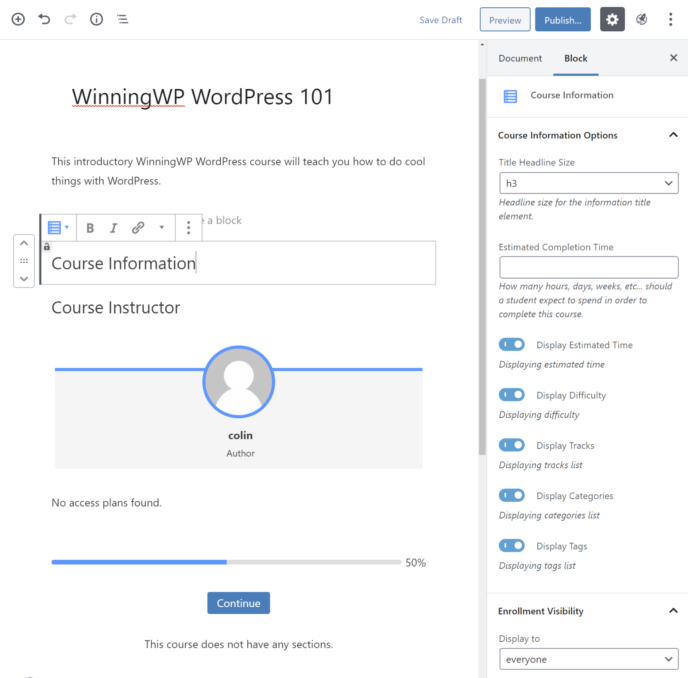Open the content structure info icon

pos(97,19)
